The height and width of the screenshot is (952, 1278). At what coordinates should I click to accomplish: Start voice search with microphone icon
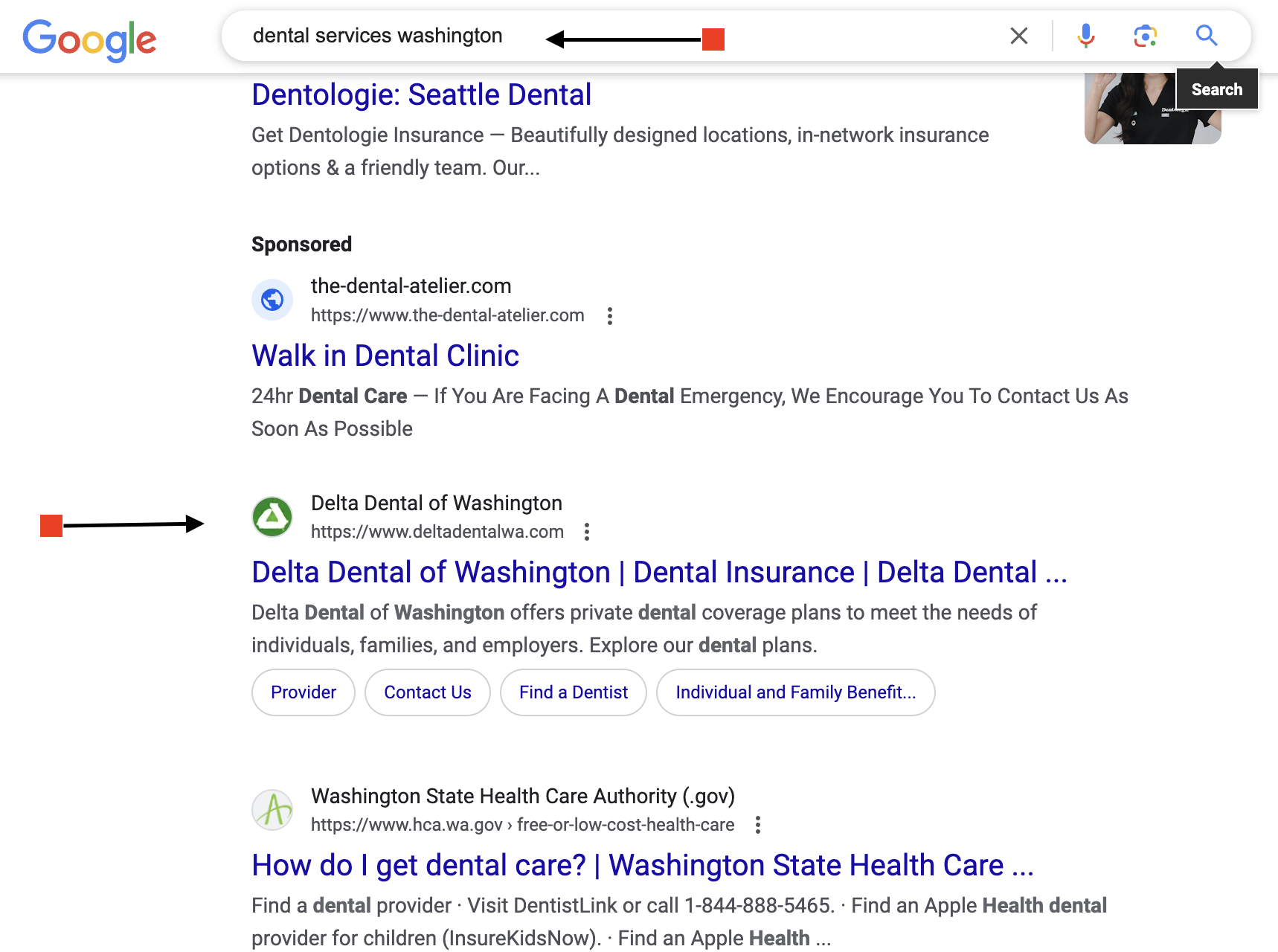pyautogui.click(x=1086, y=36)
